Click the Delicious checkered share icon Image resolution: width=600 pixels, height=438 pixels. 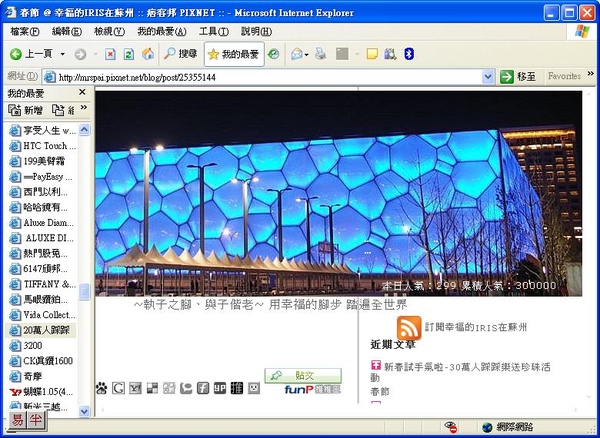[x=152, y=388]
